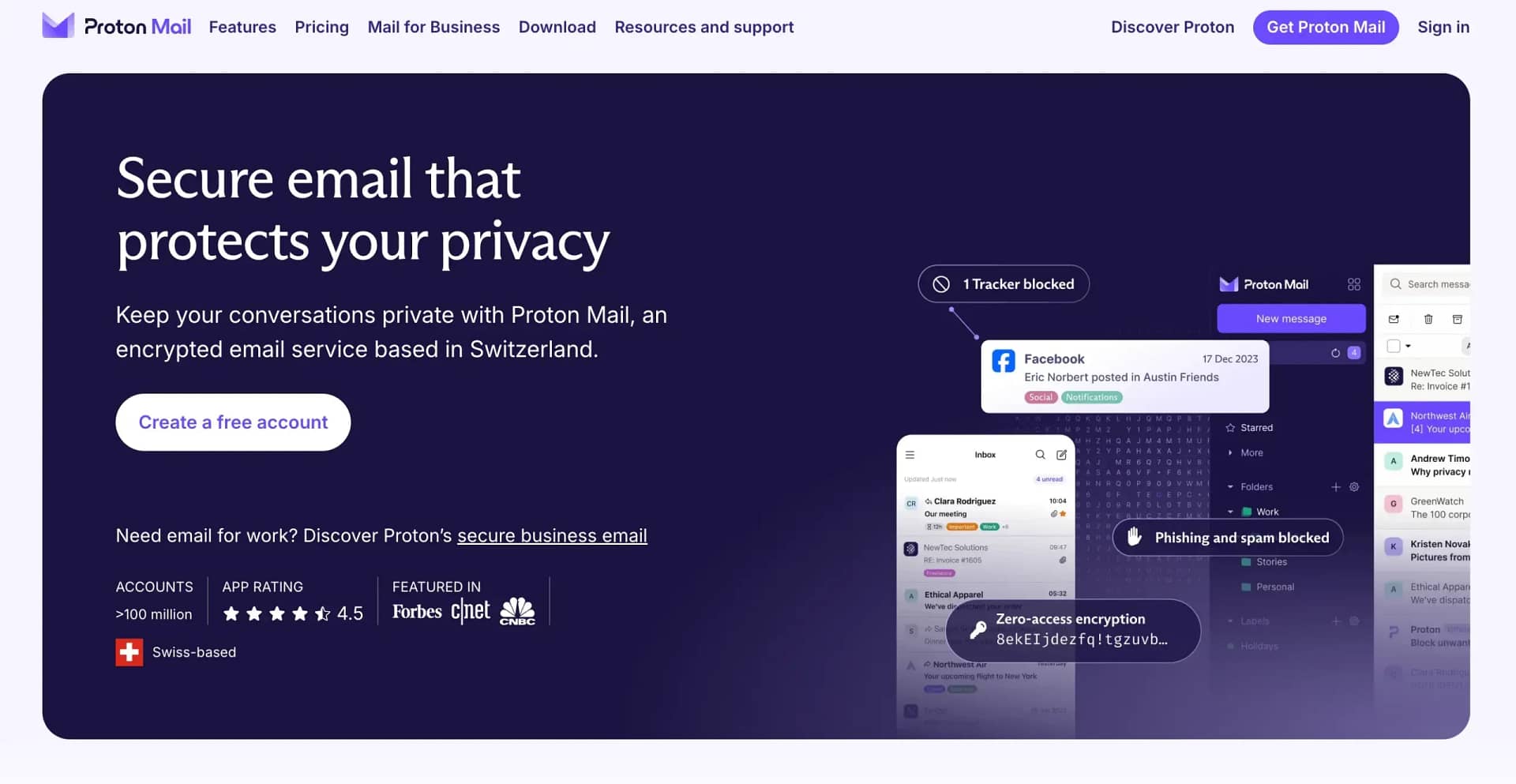
Task: Collapse the Folders section in sidebar
Action: tap(1230, 487)
